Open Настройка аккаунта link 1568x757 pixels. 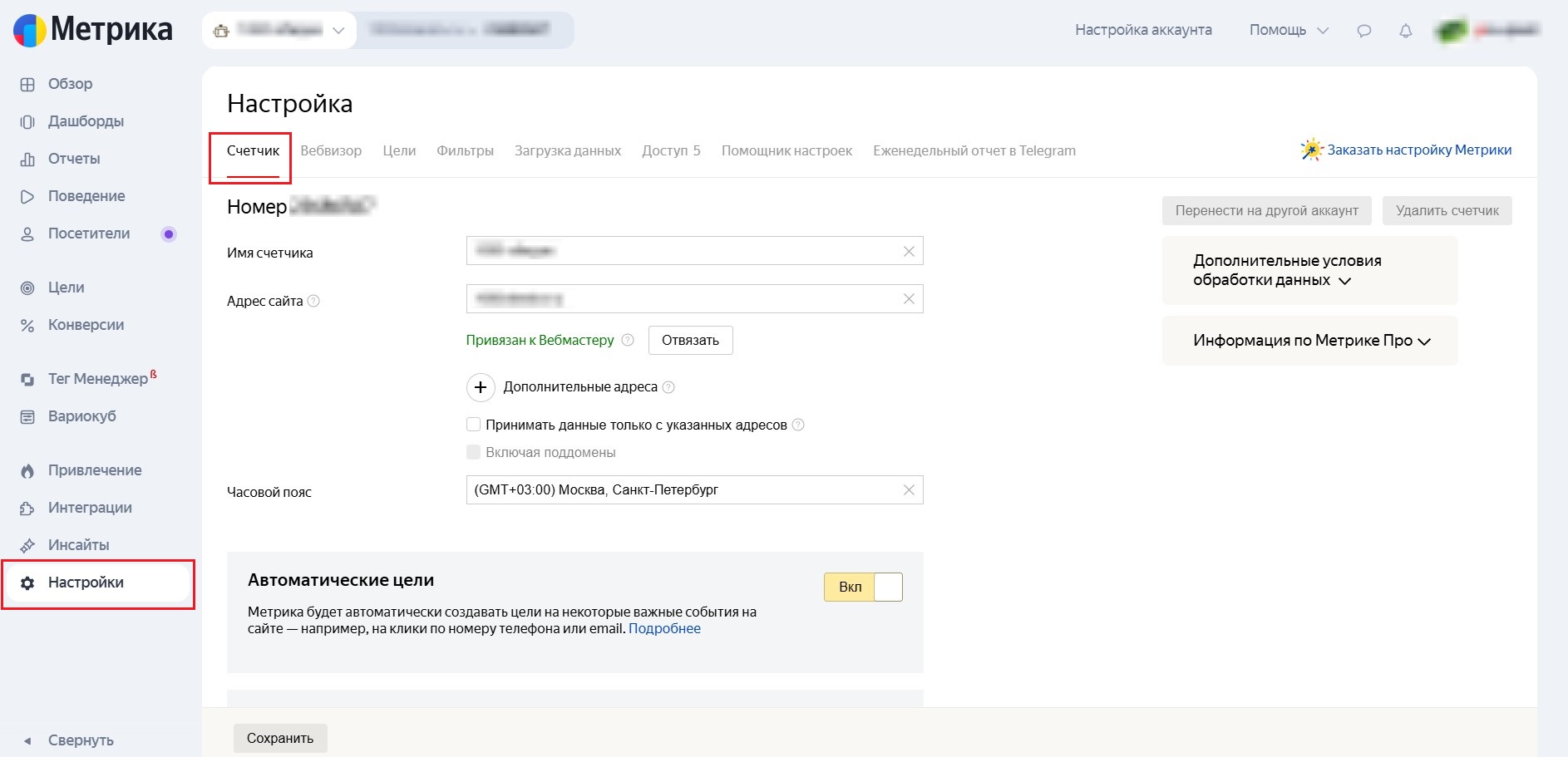[x=1143, y=30]
